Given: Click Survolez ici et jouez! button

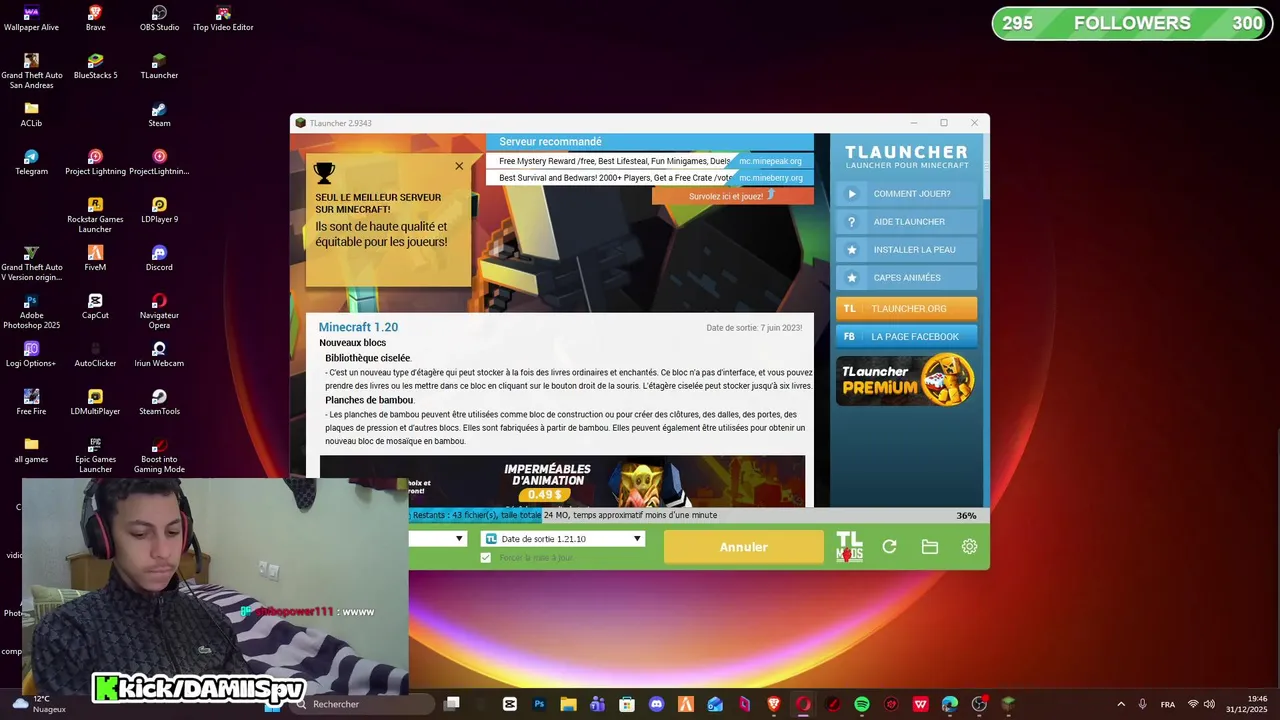Looking at the screenshot, I should pos(732,196).
